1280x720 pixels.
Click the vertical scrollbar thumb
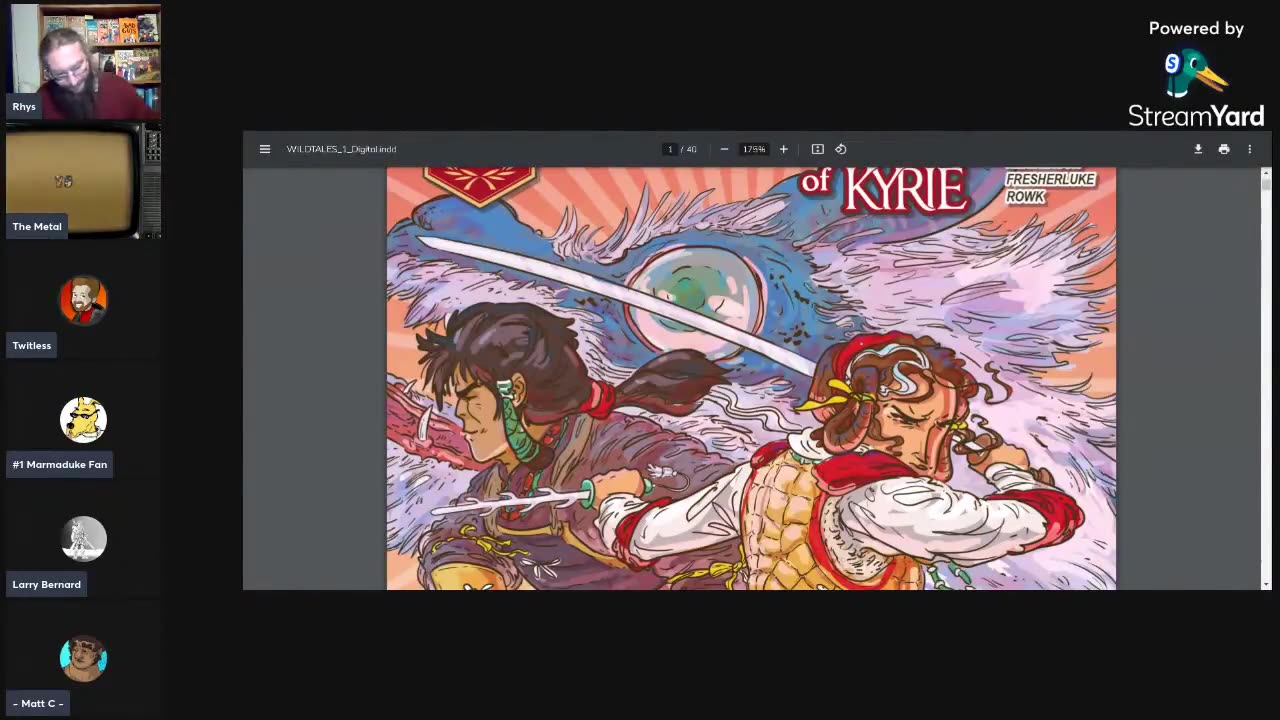[x=1266, y=184]
